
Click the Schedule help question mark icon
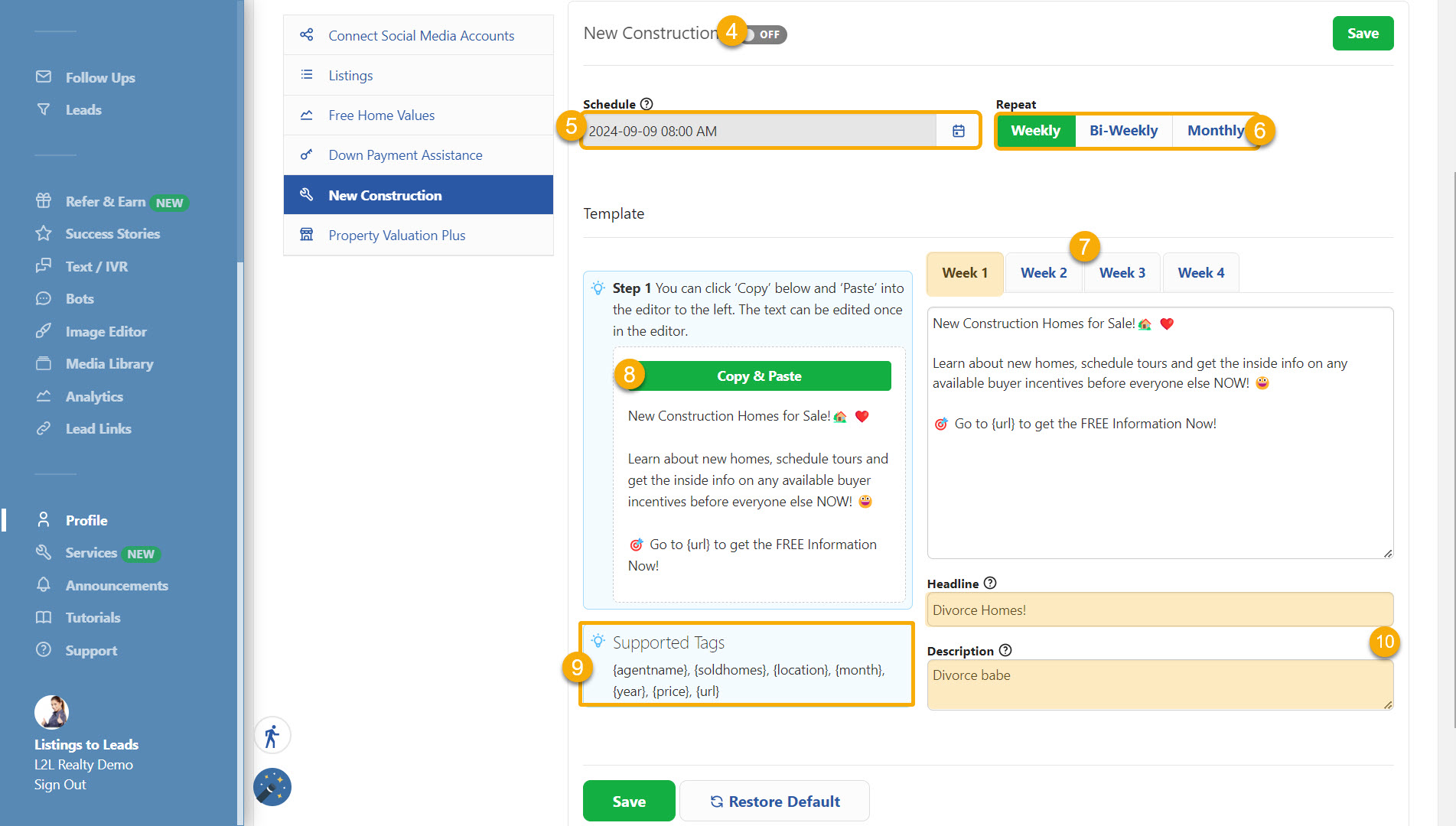[x=647, y=104]
